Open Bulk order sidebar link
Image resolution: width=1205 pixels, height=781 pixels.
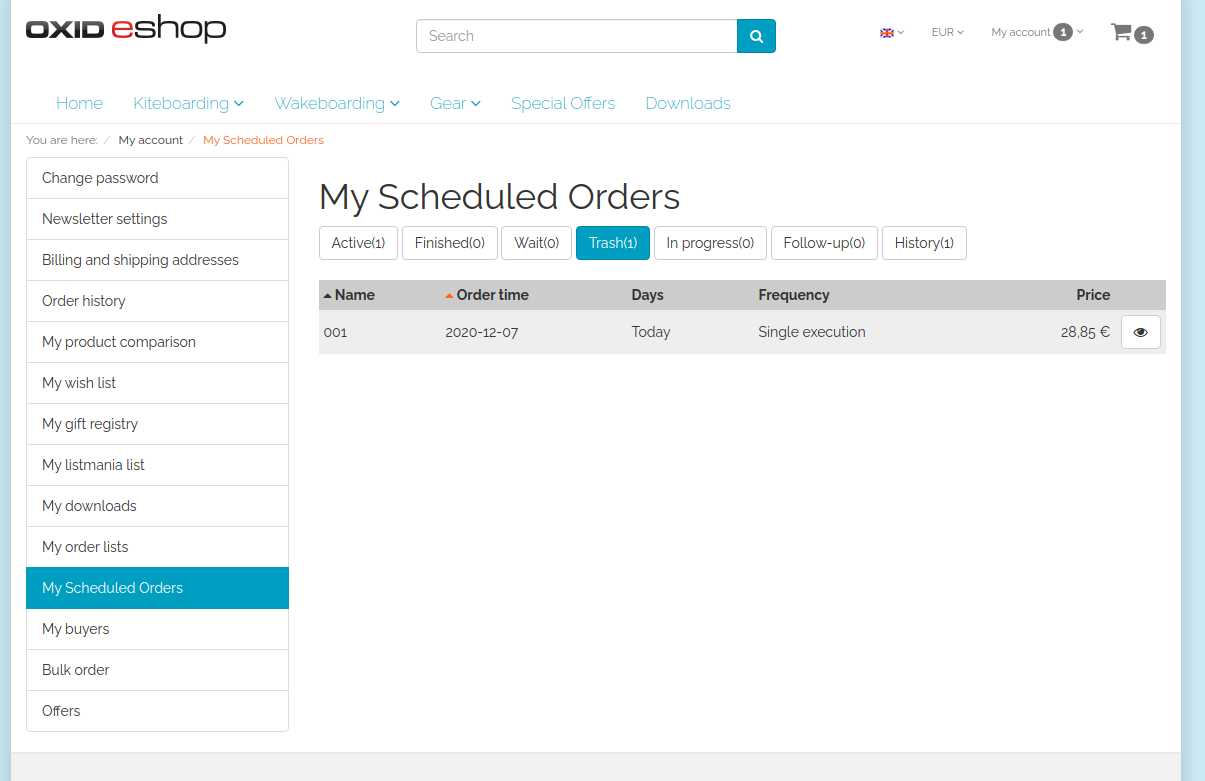(76, 670)
